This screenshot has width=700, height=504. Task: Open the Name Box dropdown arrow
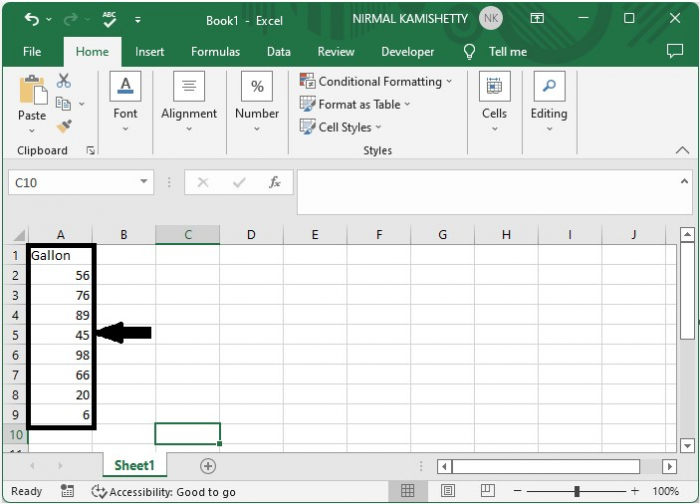(145, 182)
